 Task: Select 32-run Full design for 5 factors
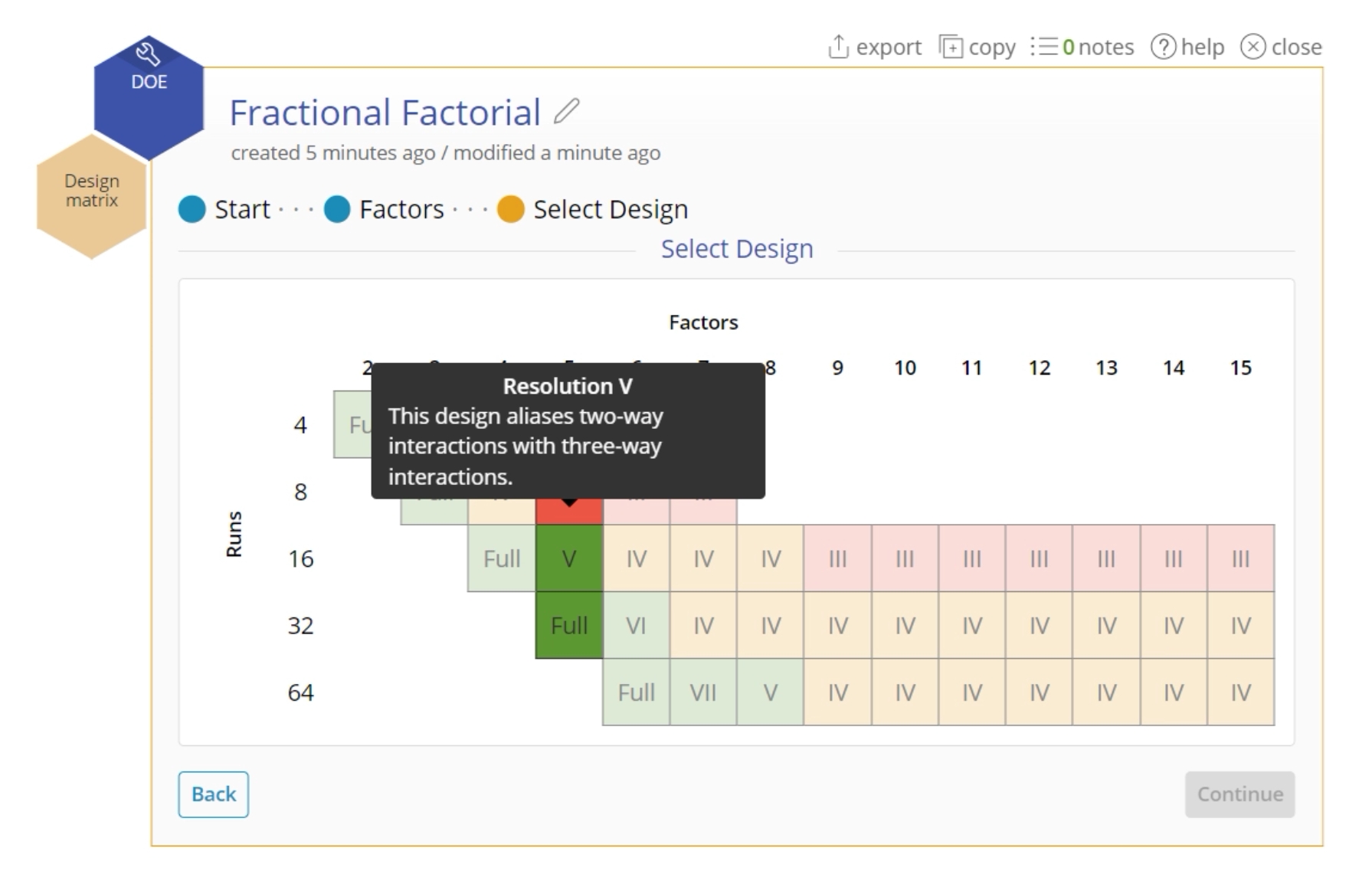pos(569,626)
